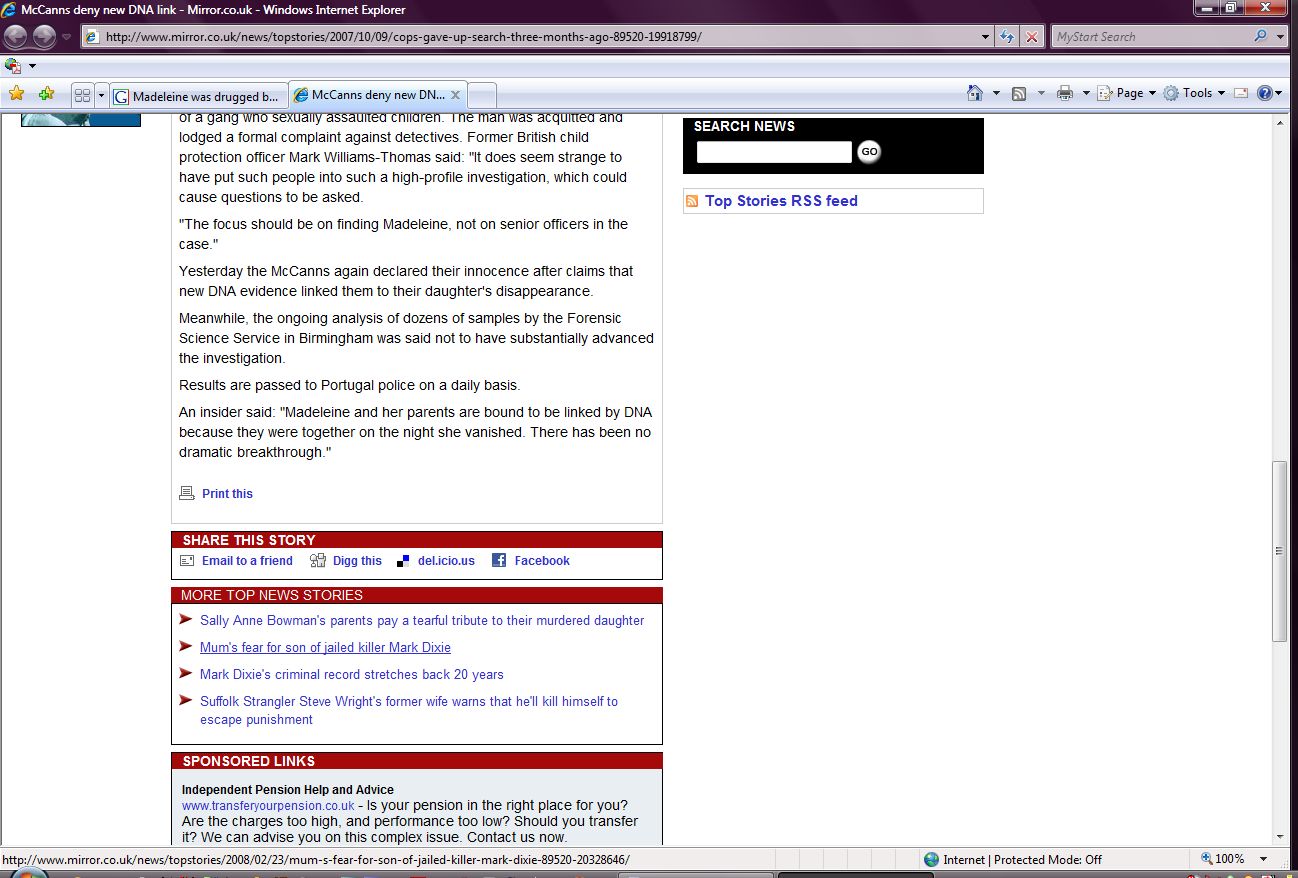Open 'Mark Dixie's criminal record' story link
Viewport: 1298px width, 878px height.
click(351, 675)
